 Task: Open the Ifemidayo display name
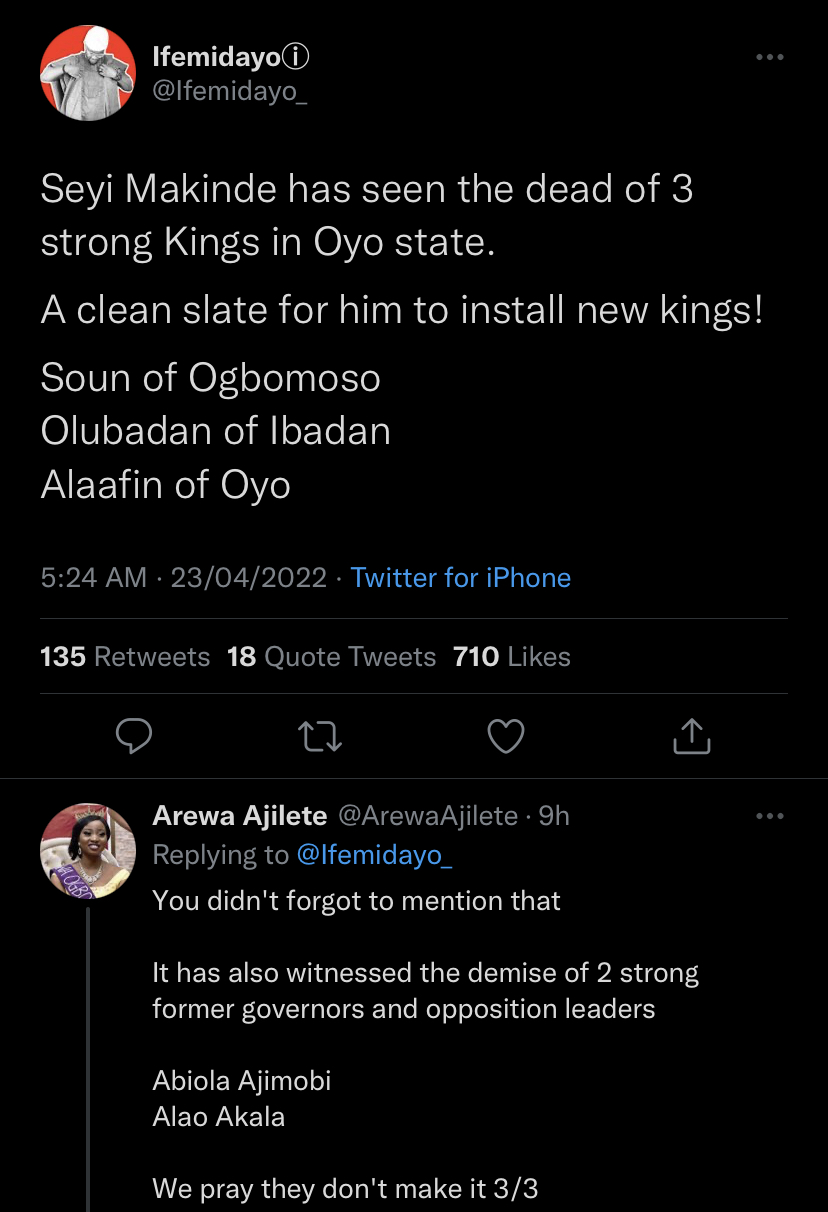[x=216, y=58]
